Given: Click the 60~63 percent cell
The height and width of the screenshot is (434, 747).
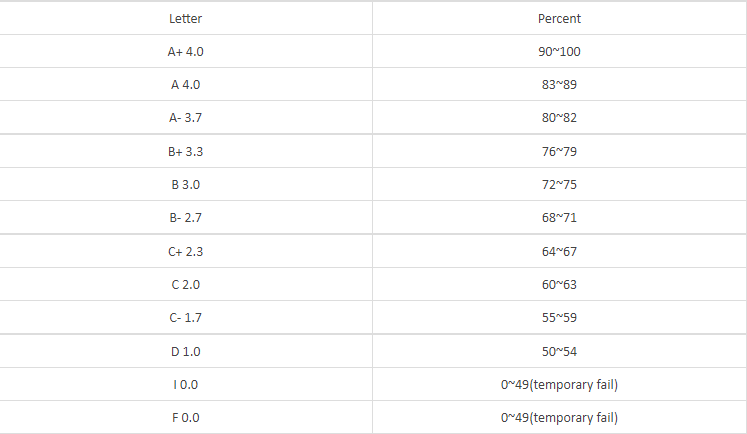Looking at the screenshot, I should tap(559, 285).
